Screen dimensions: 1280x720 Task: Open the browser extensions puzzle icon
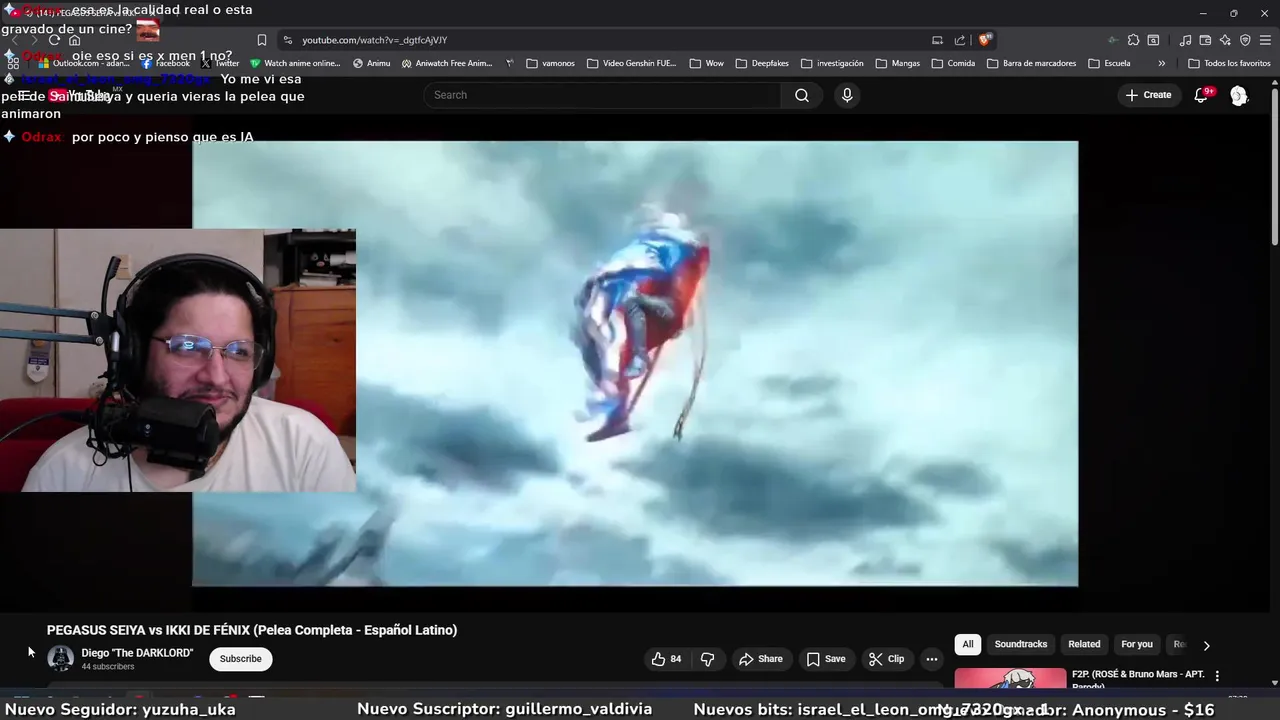(1133, 40)
